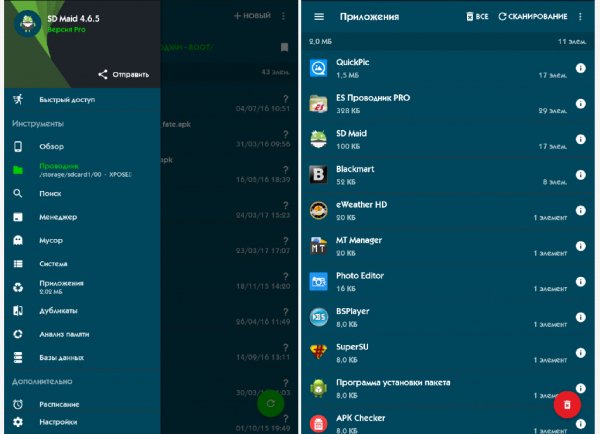Open the hamburger menu in Приложения screen
The width and height of the screenshot is (600, 434).
pyautogui.click(x=319, y=16)
